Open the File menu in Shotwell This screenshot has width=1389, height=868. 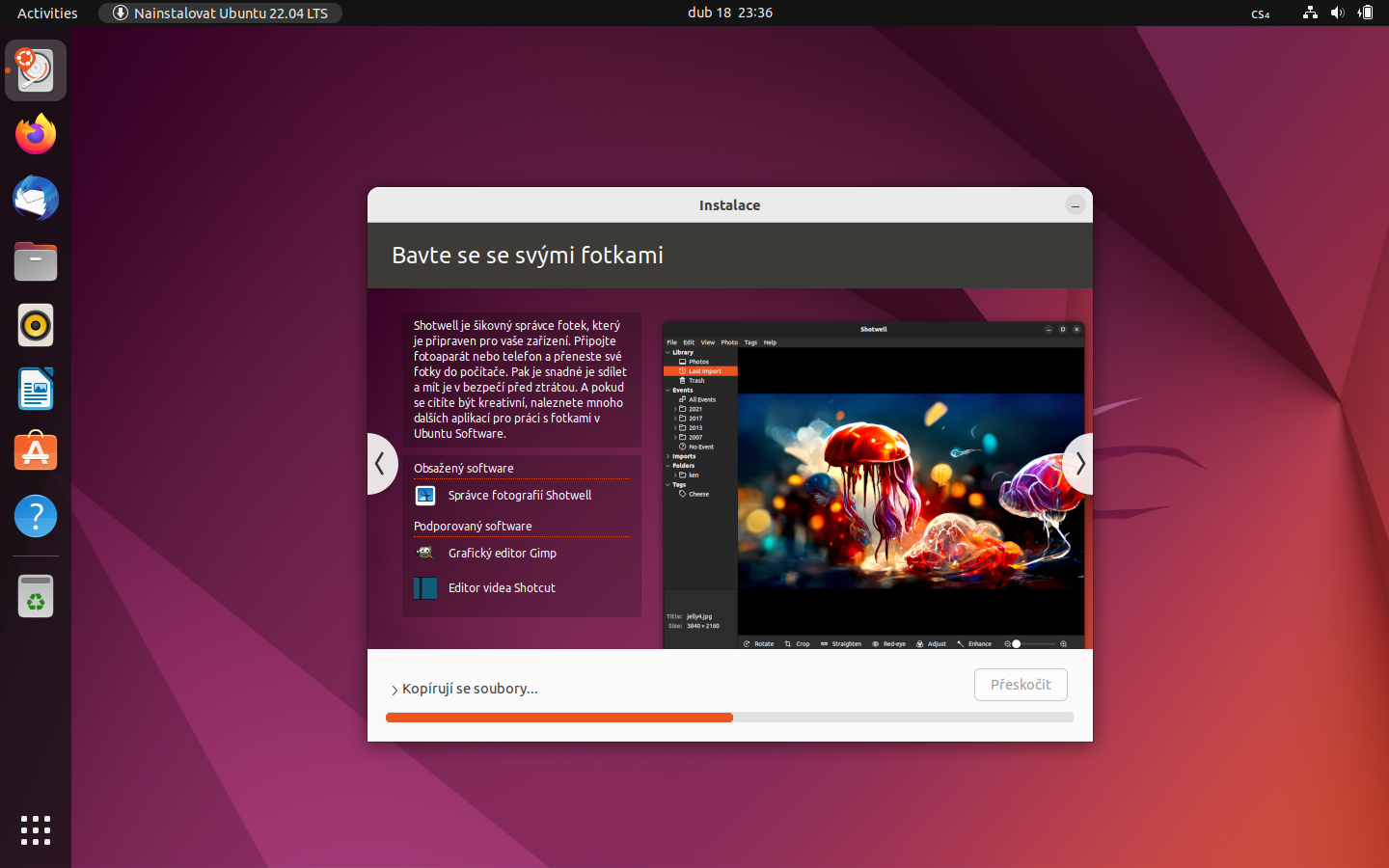[671, 341]
